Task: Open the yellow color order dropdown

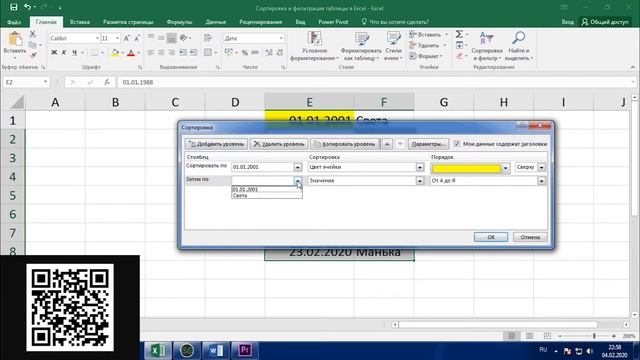Action: point(505,168)
